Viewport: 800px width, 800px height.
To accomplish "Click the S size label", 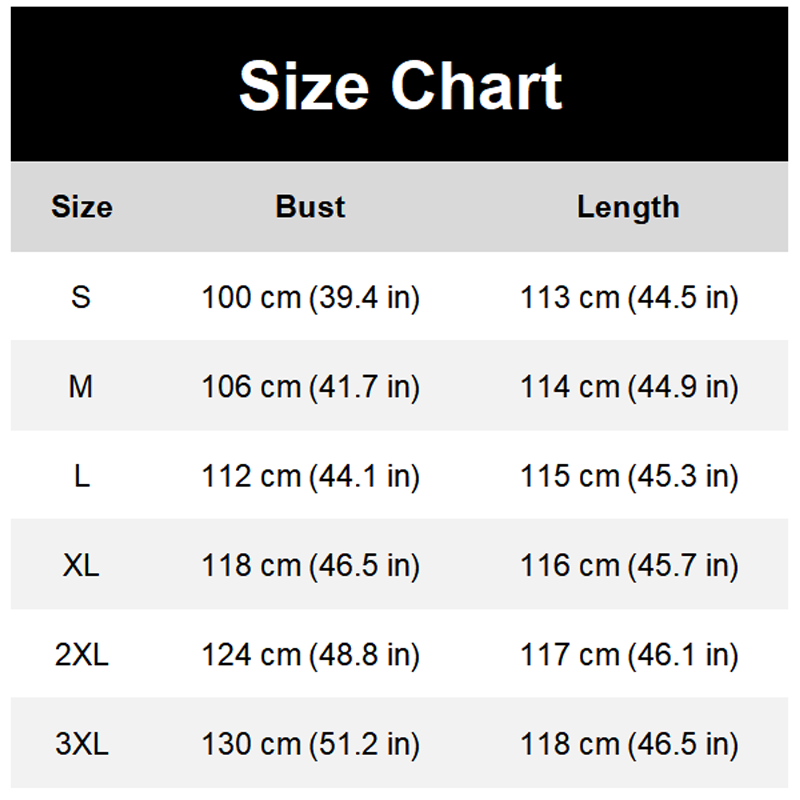I will [81, 297].
